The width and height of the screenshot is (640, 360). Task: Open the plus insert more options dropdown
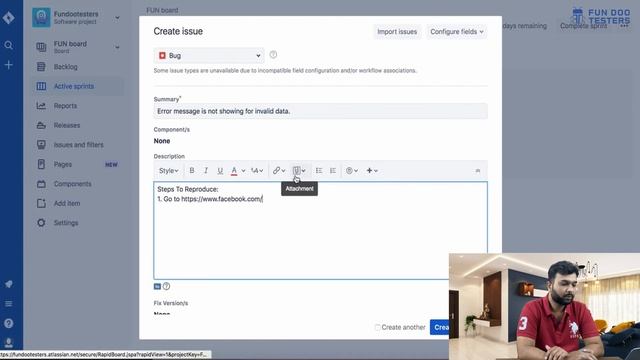pyautogui.click(x=372, y=171)
